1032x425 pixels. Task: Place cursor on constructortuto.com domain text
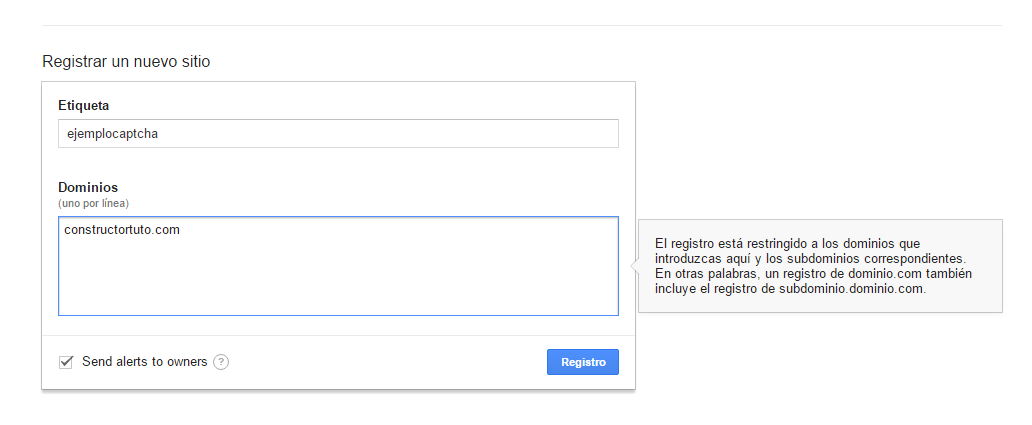[122, 230]
